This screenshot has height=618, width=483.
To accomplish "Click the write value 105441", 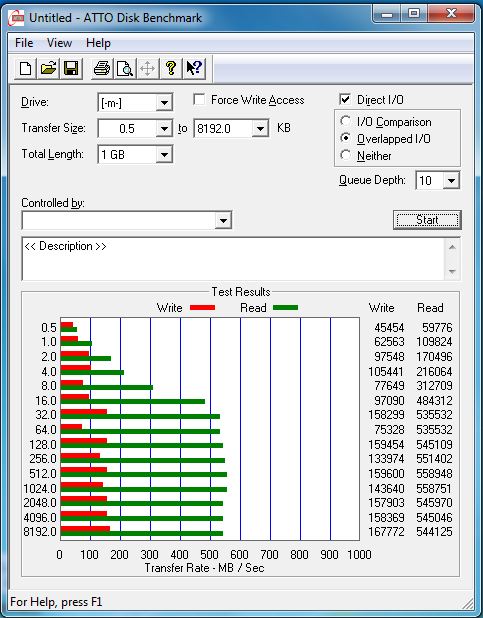I will pos(386,371).
